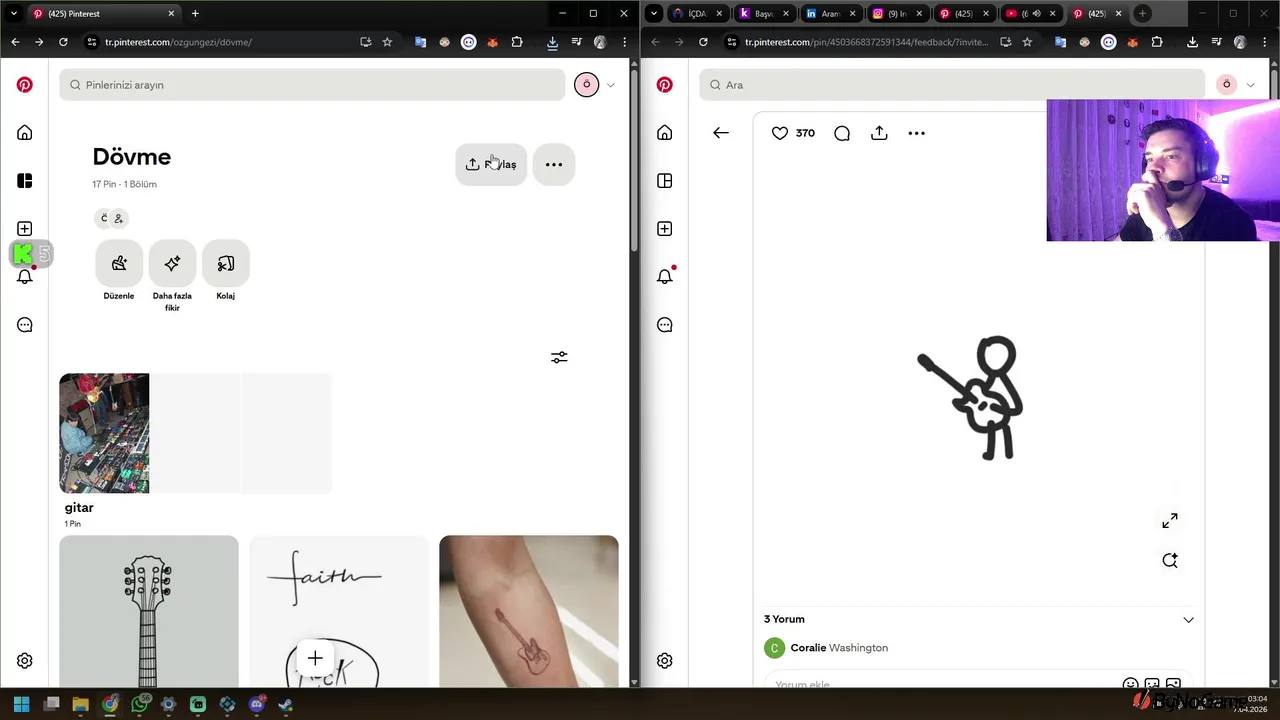Open notifications bell in right window sidebar

coord(665,277)
